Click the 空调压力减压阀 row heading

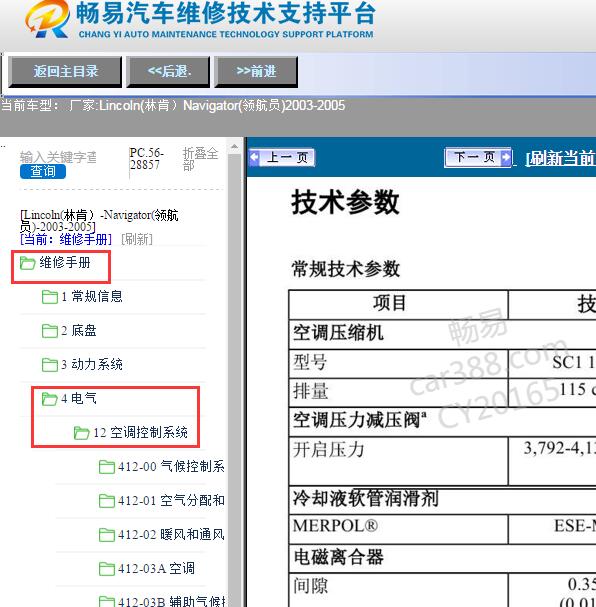(360, 420)
